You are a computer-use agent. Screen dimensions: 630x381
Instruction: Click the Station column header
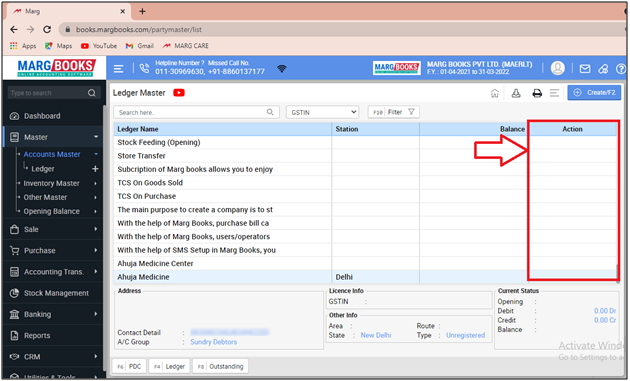[x=375, y=129]
